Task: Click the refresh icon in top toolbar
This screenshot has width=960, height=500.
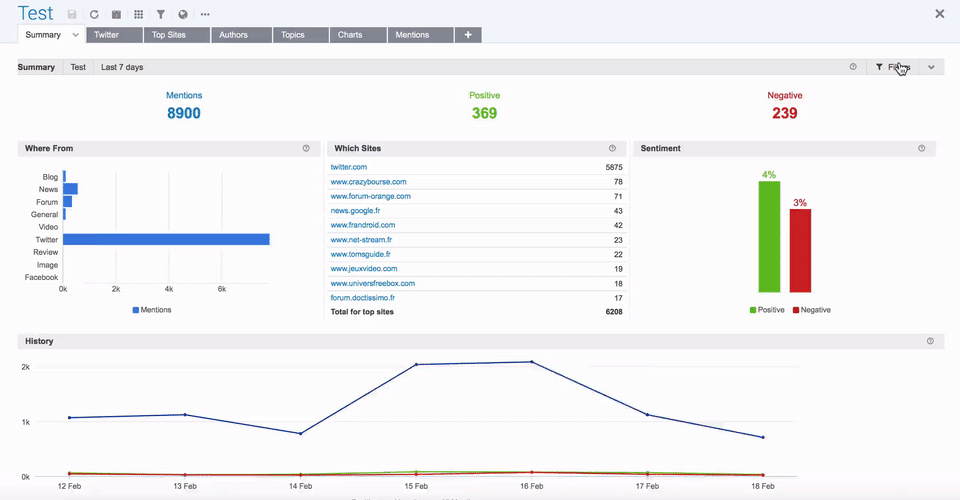Action: (x=94, y=15)
